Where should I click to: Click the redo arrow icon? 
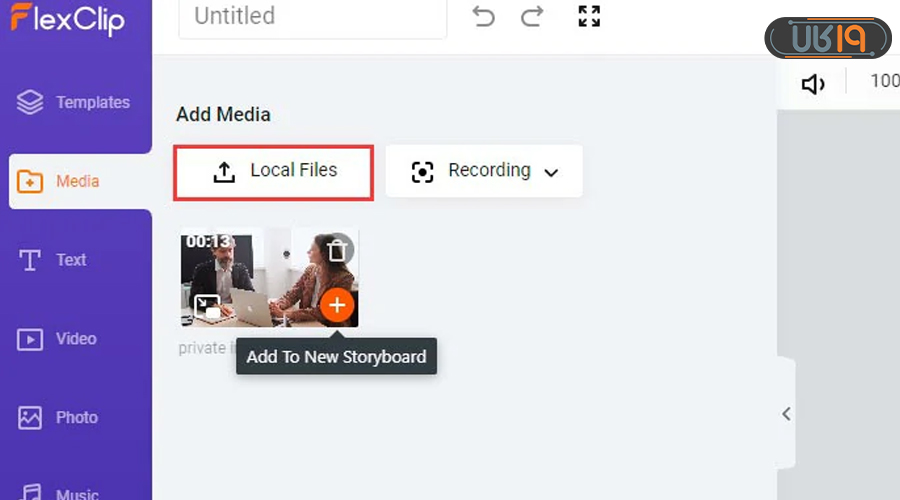click(x=533, y=16)
